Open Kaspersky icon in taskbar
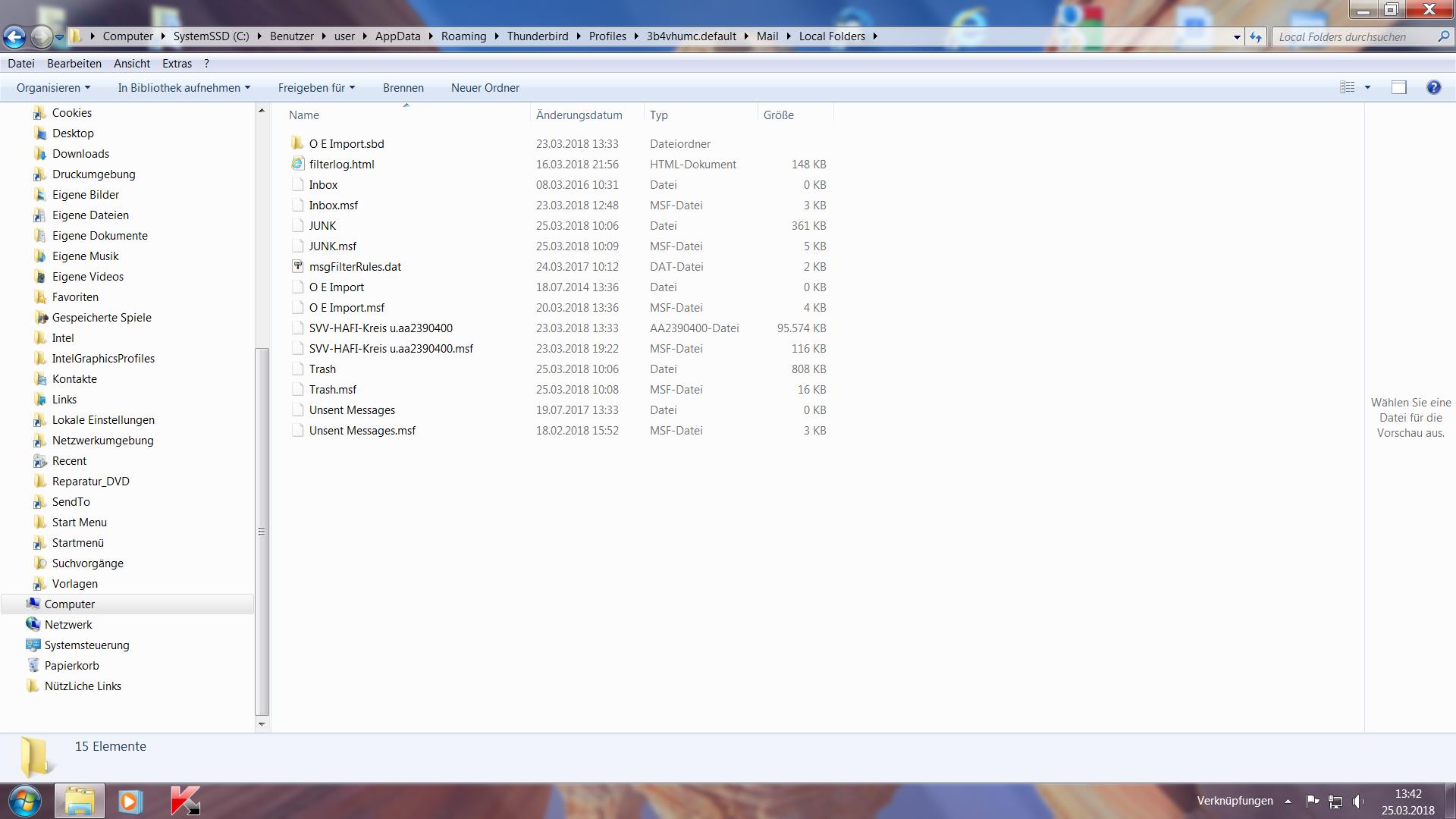1456x819 pixels. [x=185, y=801]
